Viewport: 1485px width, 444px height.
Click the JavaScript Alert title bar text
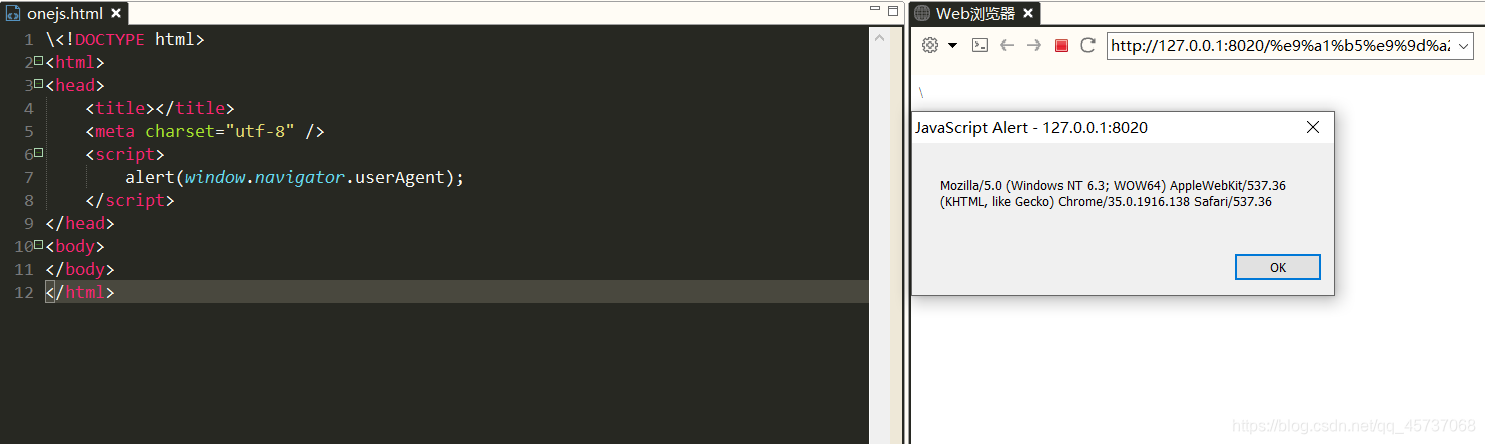point(1032,127)
